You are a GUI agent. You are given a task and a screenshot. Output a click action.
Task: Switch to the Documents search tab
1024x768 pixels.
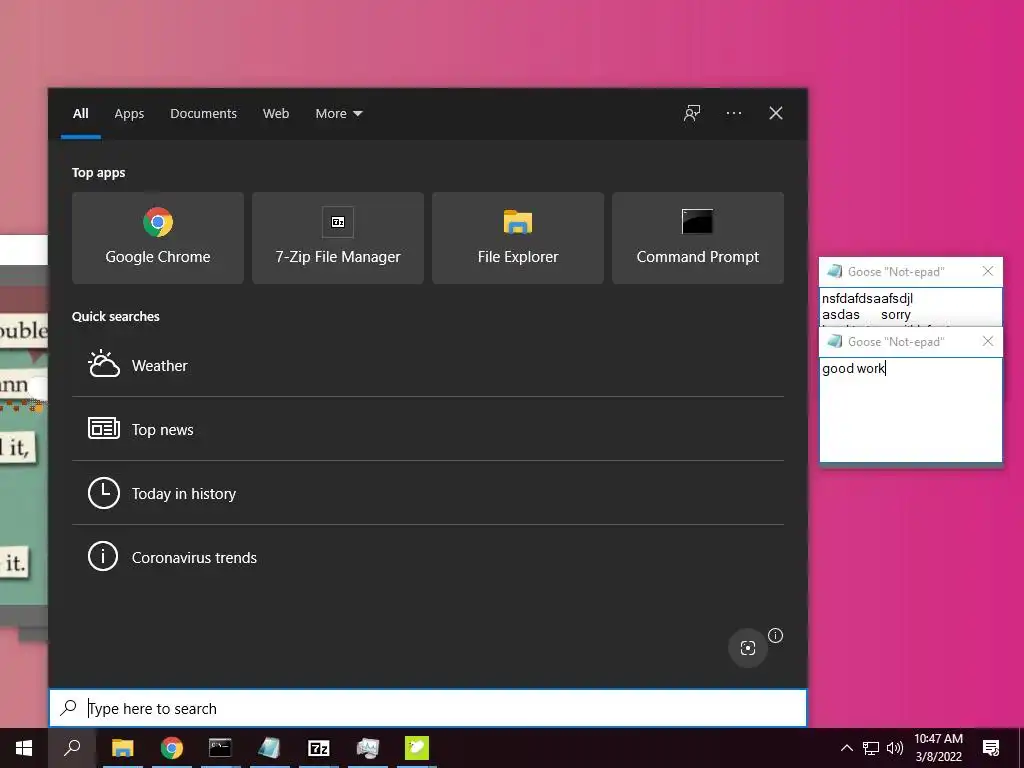pyautogui.click(x=203, y=114)
